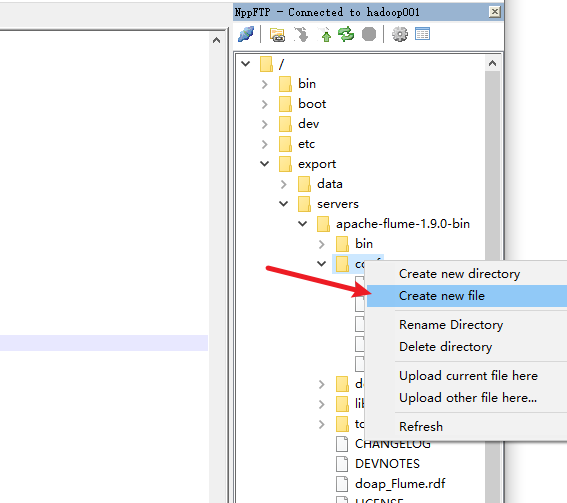Screen dimensions: 567x503
Task: Click the editor scrollbar up arrow
Action: pos(216,40)
